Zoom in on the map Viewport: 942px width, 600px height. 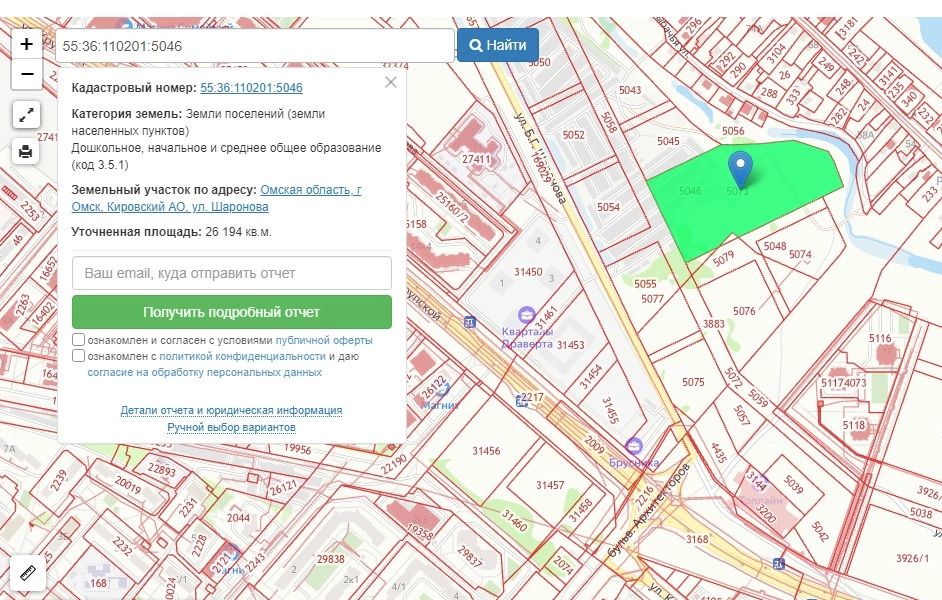[26, 44]
